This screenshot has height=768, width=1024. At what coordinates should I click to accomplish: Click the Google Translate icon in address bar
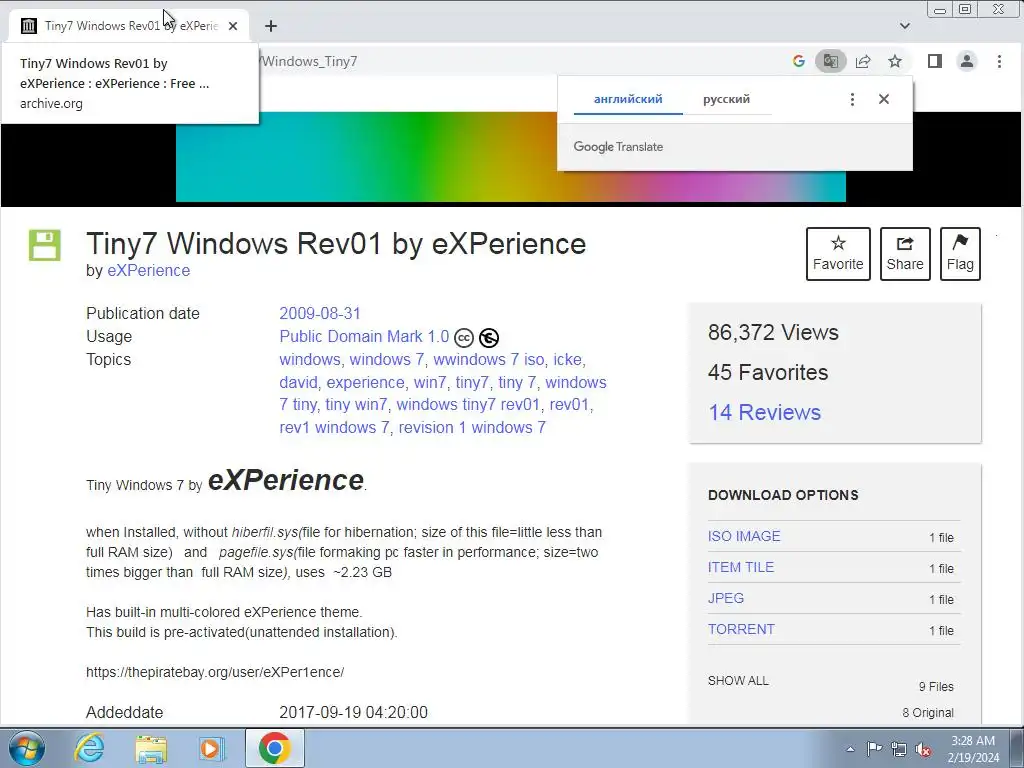(x=831, y=61)
